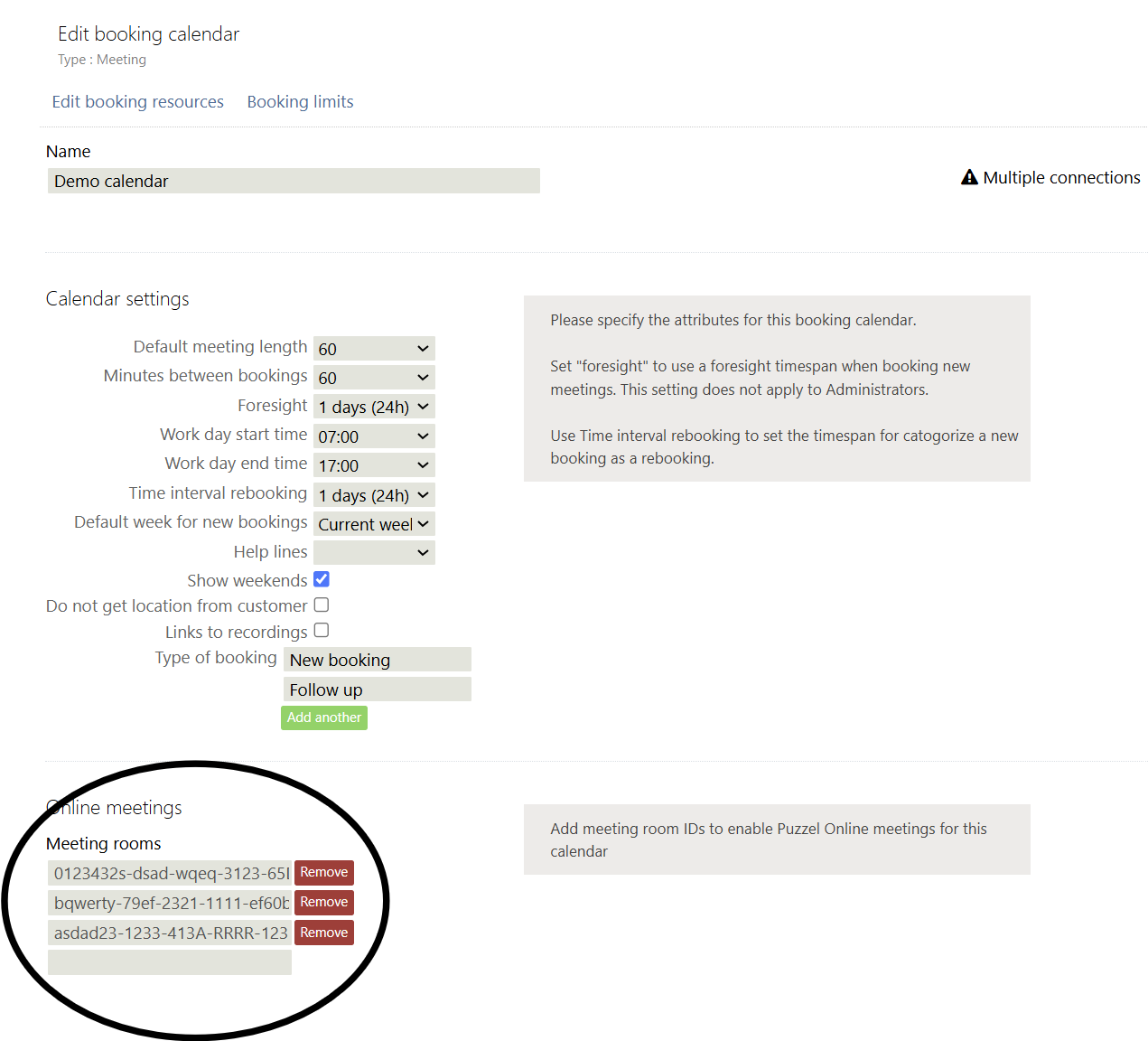Expand Default week for new bookings
Viewport: 1148px width, 1041px height.
click(x=374, y=524)
